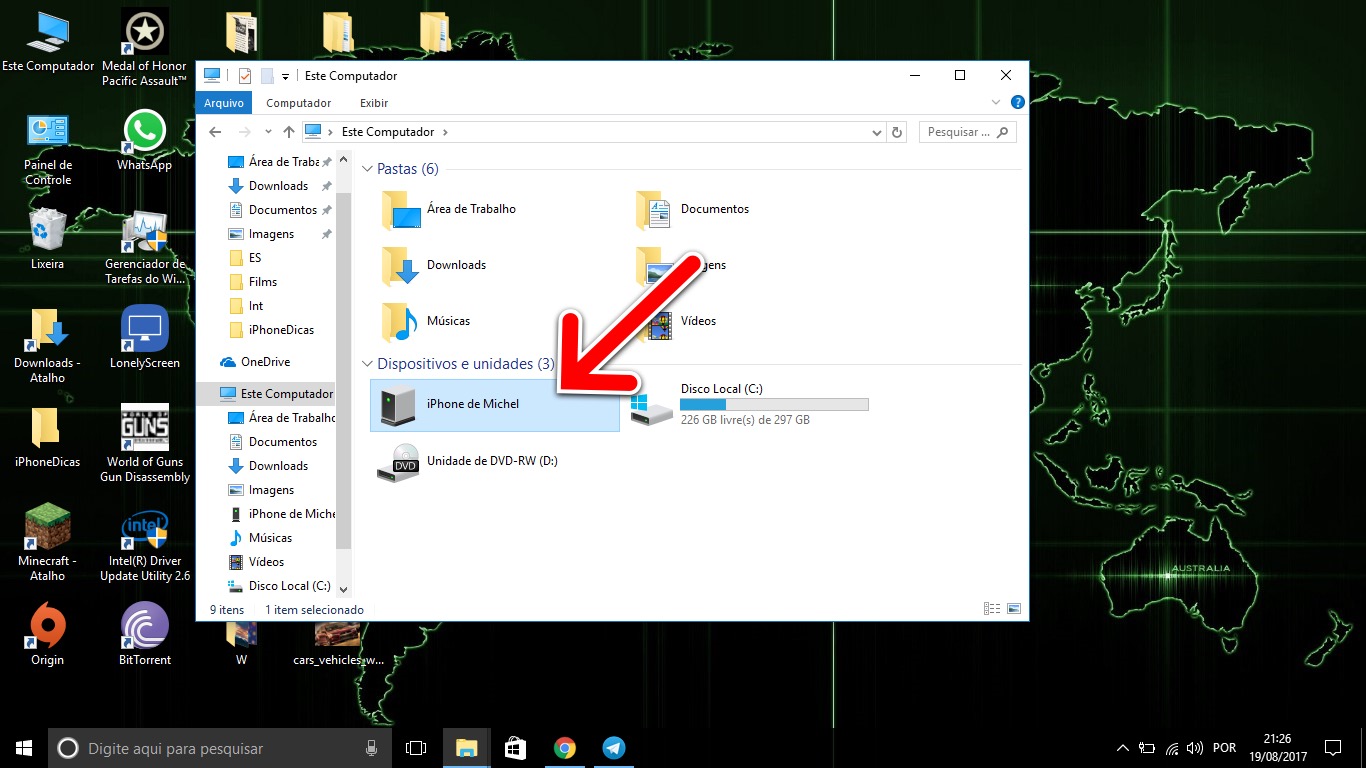Open the Minecraft - Atalho shortcut
The image size is (1366, 768).
(47, 543)
